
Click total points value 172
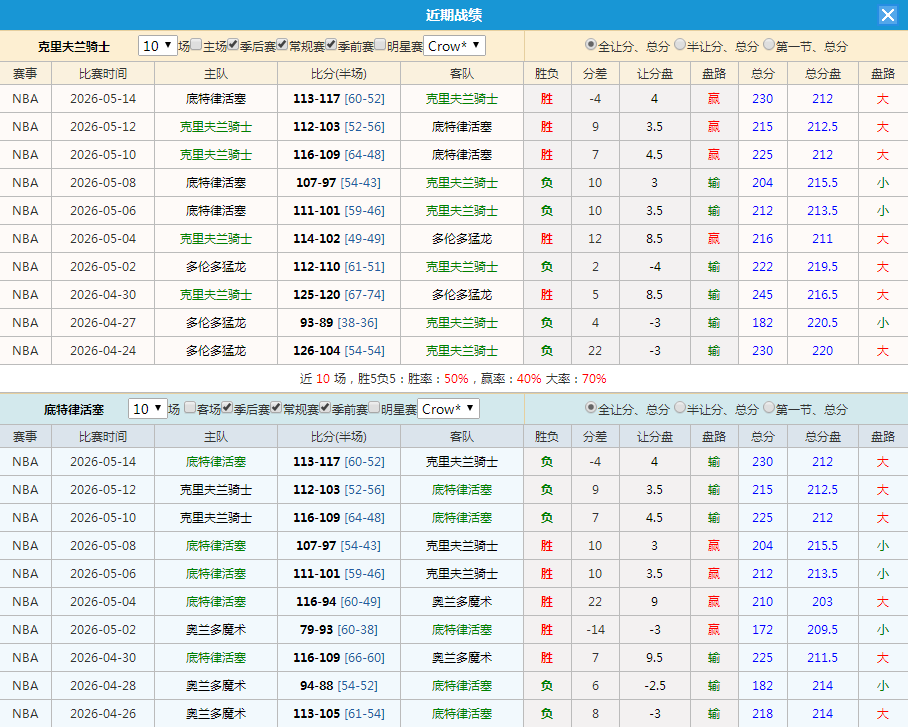763,630
